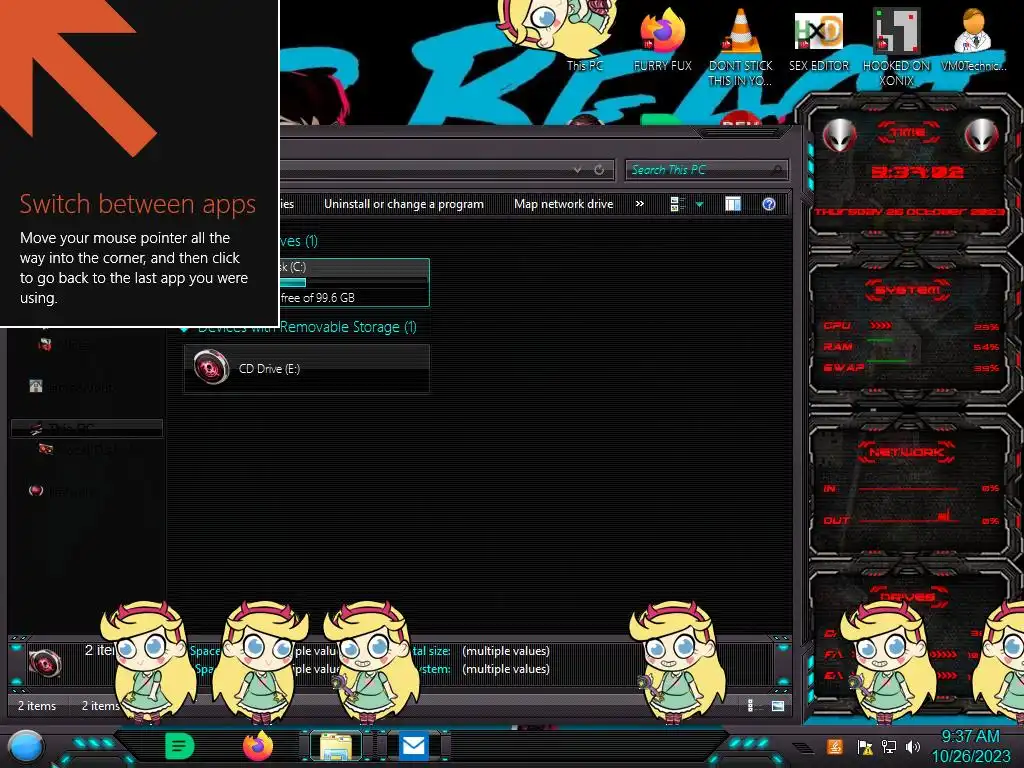The image size is (1024, 768).
Task: Click the NETWORK widget header
Action: (907, 452)
